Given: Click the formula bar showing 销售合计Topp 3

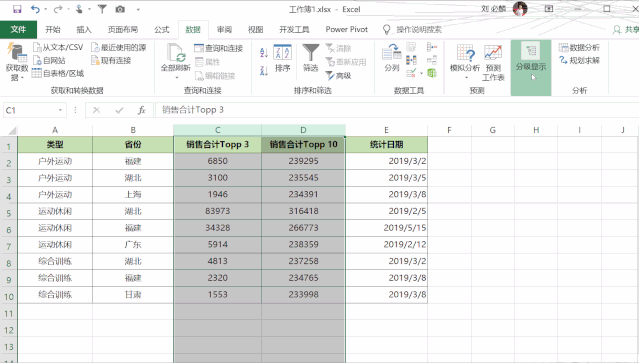Looking at the screenshot, I should click(397, 110).
